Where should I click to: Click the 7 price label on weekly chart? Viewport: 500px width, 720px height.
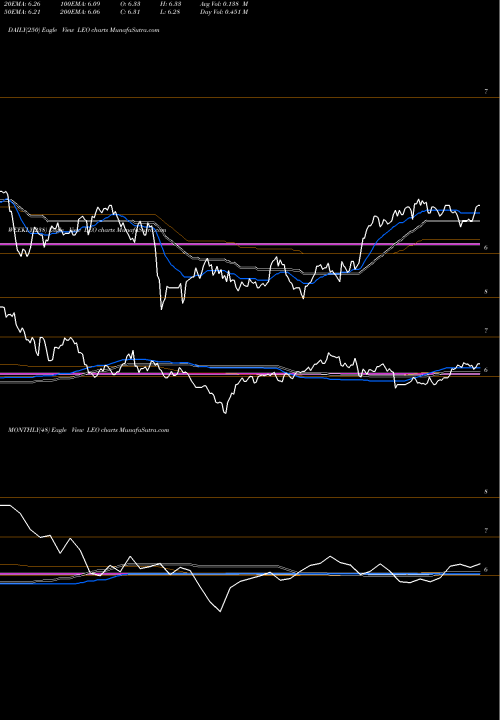[486, 331]
